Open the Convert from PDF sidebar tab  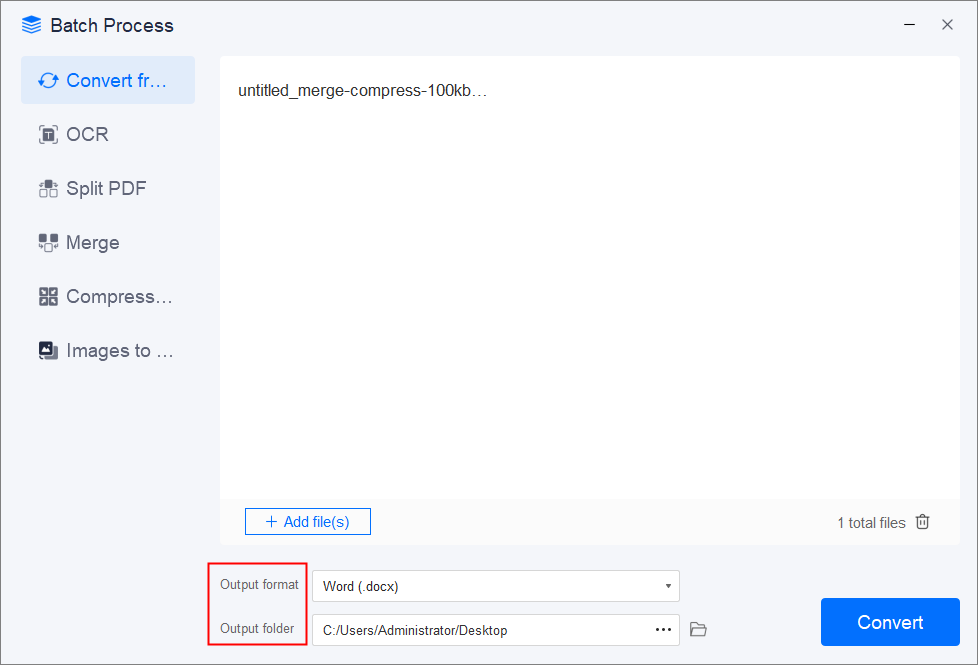108,80
